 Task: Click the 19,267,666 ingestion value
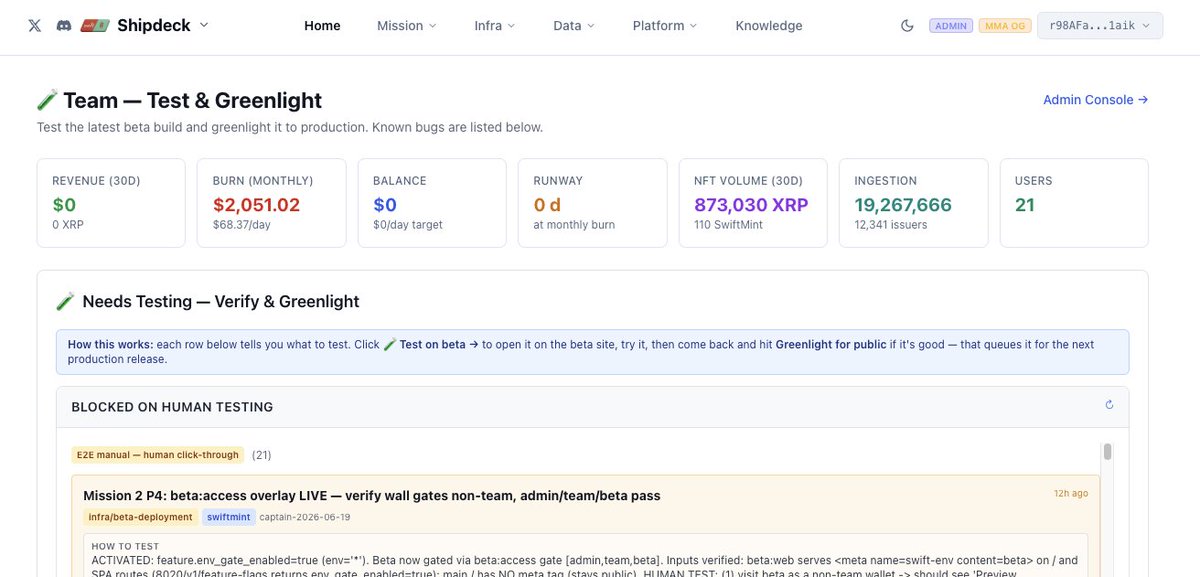pyautogui.click(x=903, y=205)
